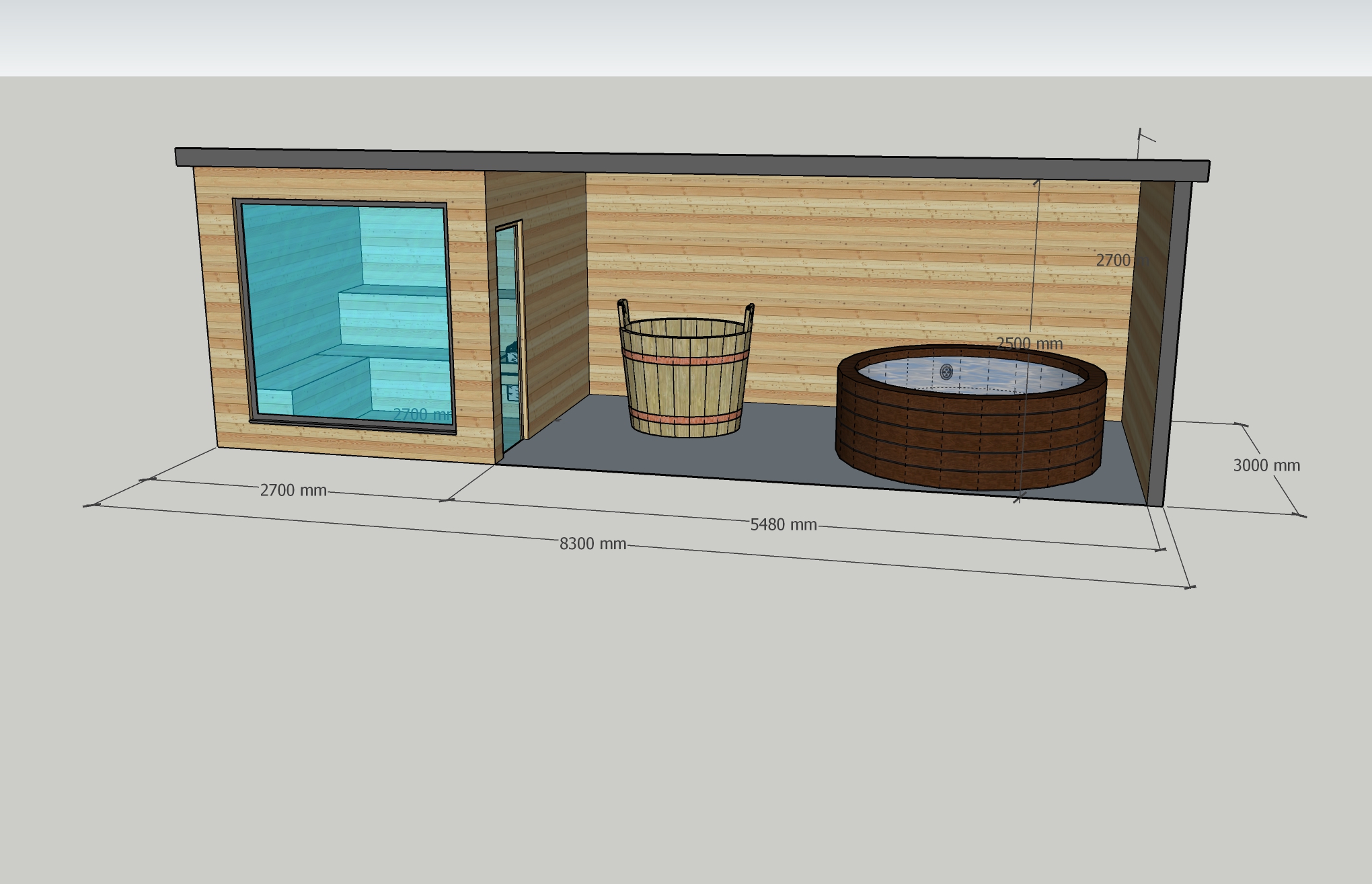Select the left handle of wooden bucket
Image resolution: width=1372 pixels, height=884 pixels.
click(623, 313)
